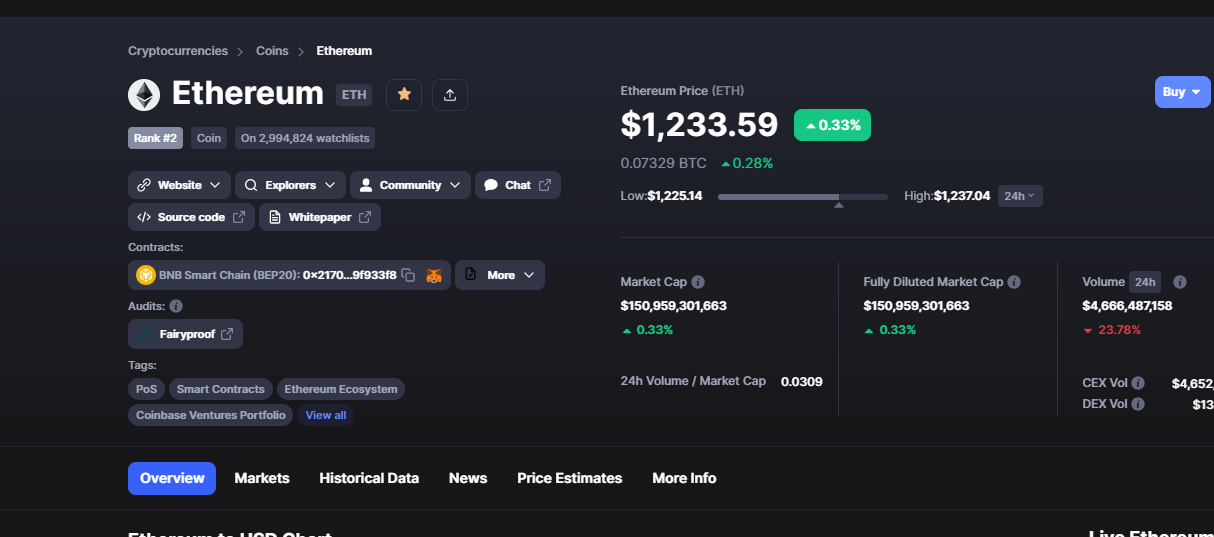Click the PoS tag
Image resolution: width=1214 pixels, height=537 pixels.
coord(144,389)
